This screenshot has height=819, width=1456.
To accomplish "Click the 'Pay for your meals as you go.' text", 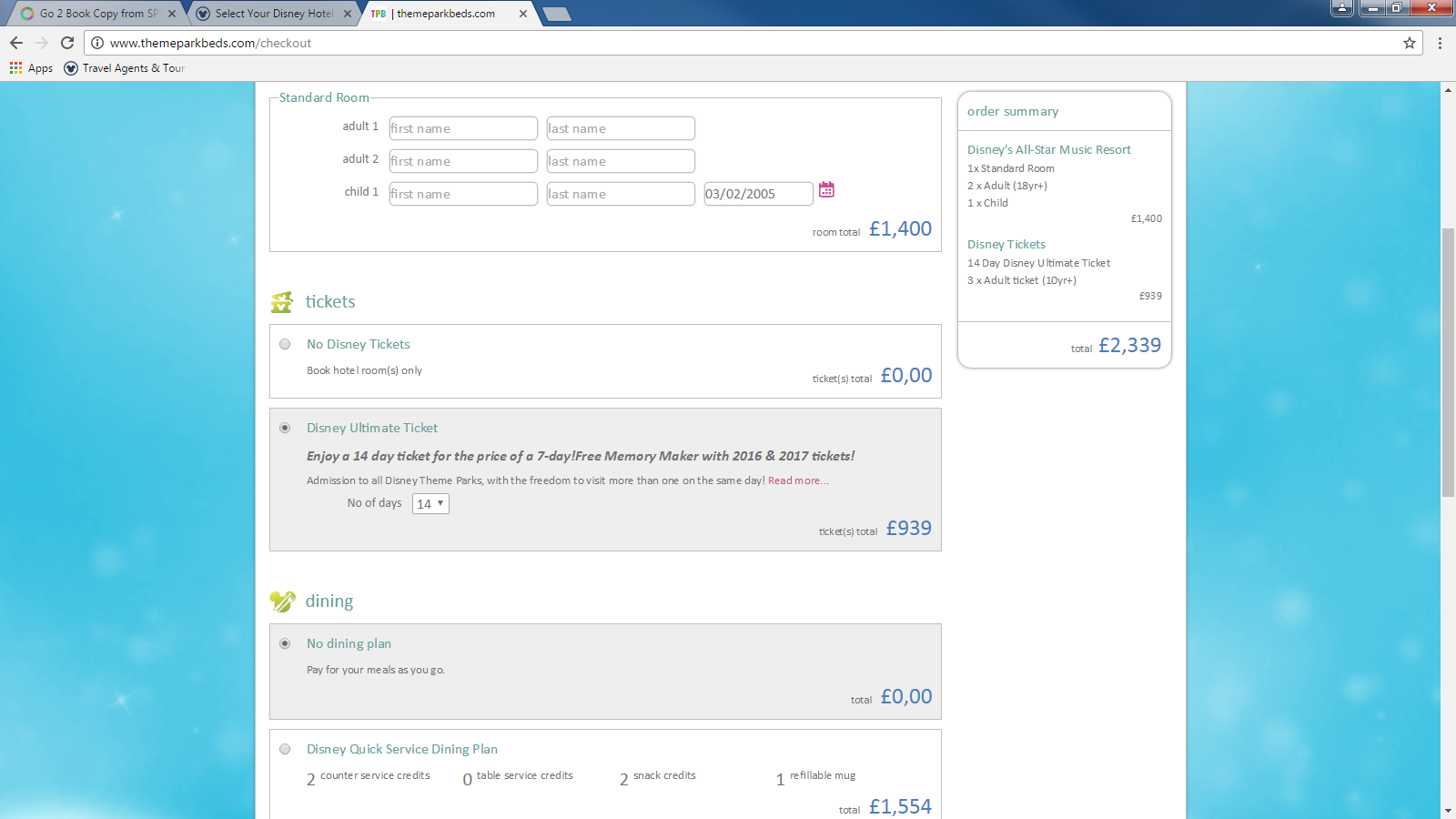I will 376,670.
